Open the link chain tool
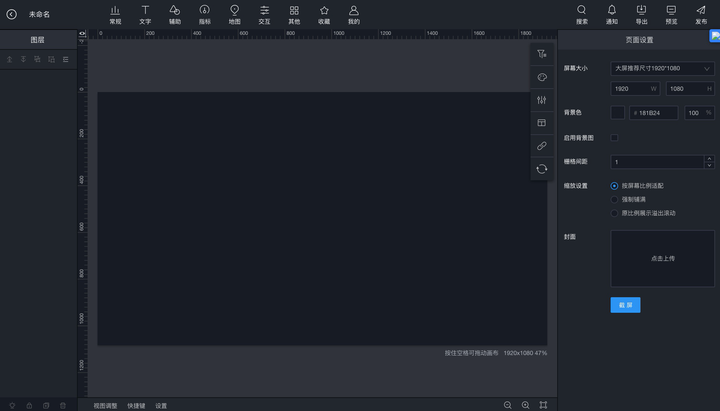 coord(542,146)
